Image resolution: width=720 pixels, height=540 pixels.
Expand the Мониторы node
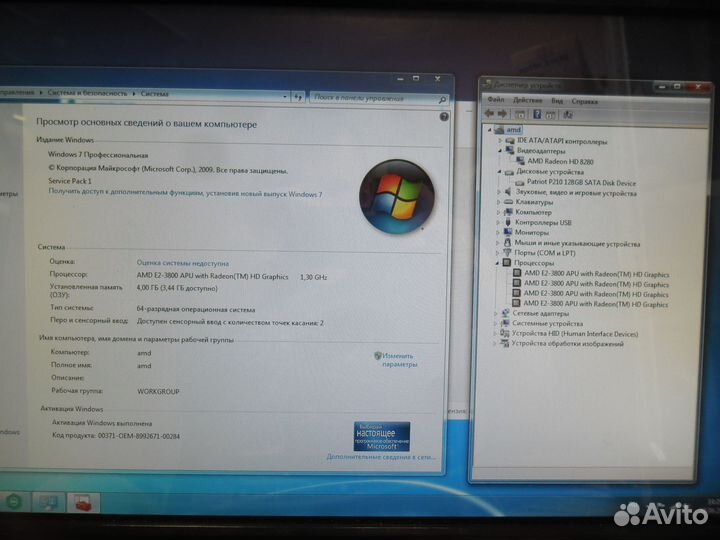[x=498, y=232]
